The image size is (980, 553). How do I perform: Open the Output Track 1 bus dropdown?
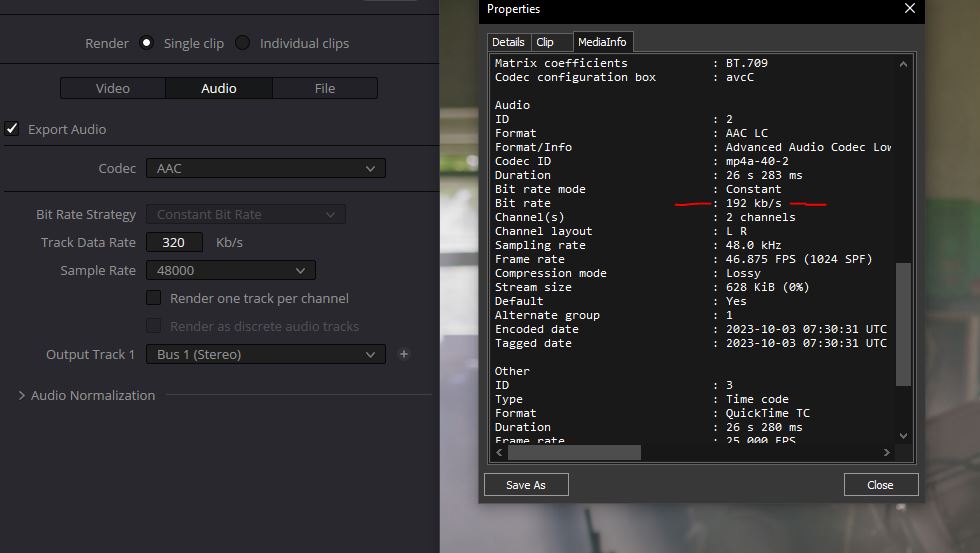[x=266, y=354]
